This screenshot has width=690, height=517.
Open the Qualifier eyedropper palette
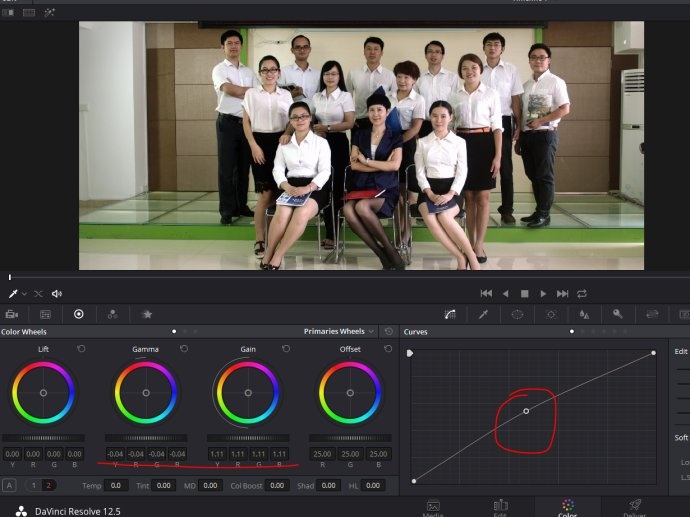(x=484, y=314)
